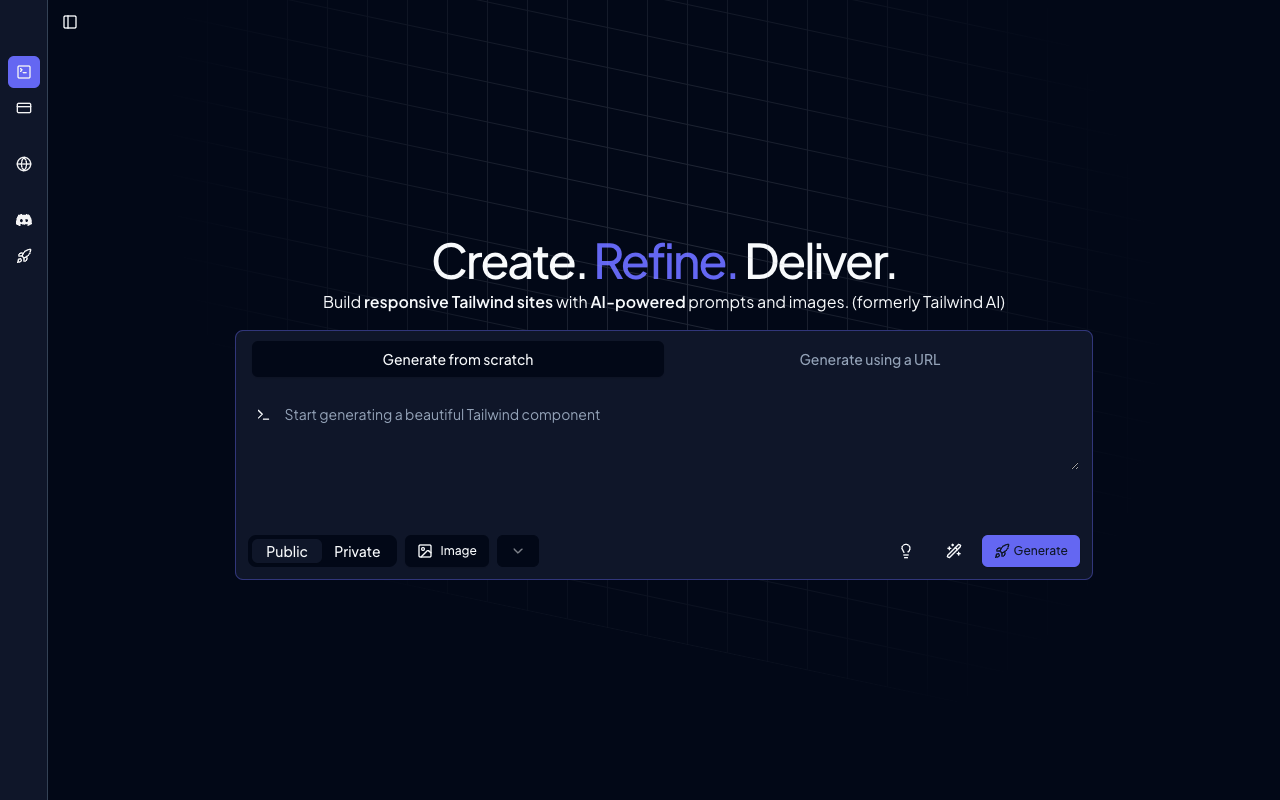Screen dimensions: 1280x800
Task: Toggle the sidebar panel icon
Action: click(70, 22)
